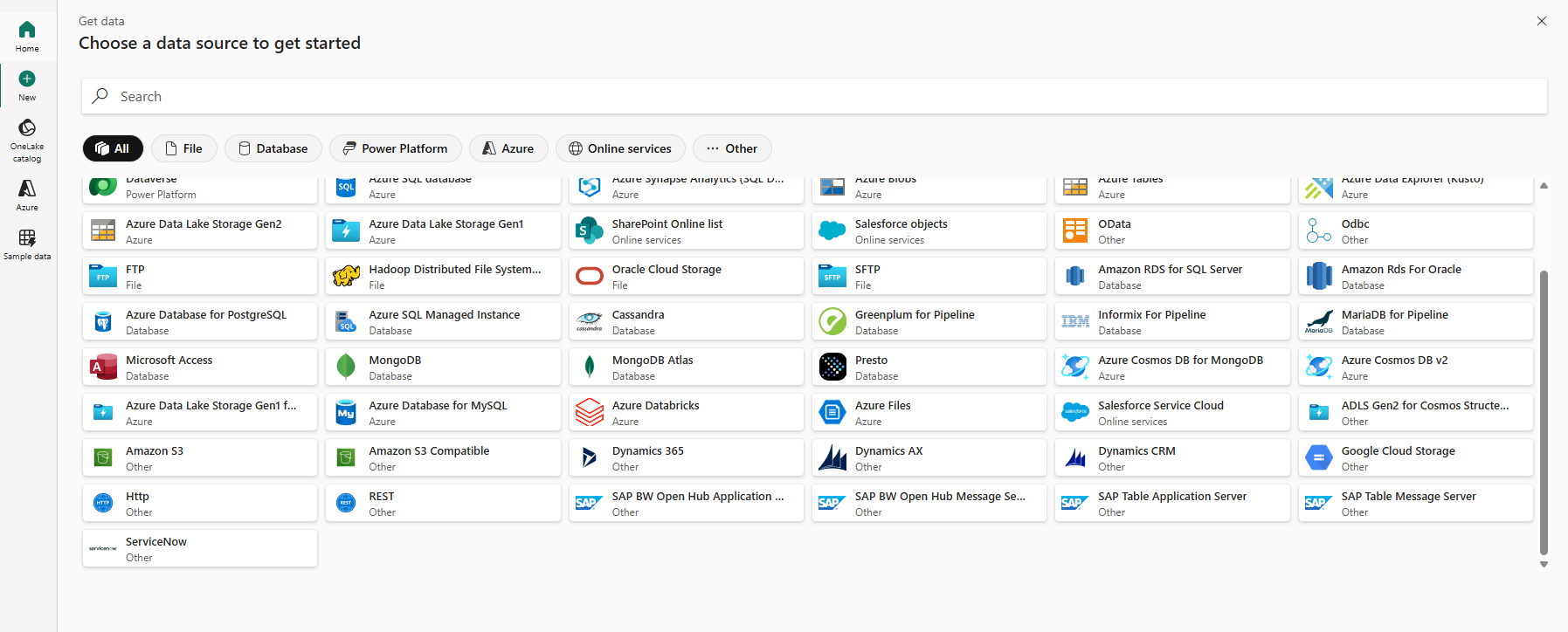Select the Microsoft Access icon
Viewport: 1568px width, 632px height.
click(103, 368)
